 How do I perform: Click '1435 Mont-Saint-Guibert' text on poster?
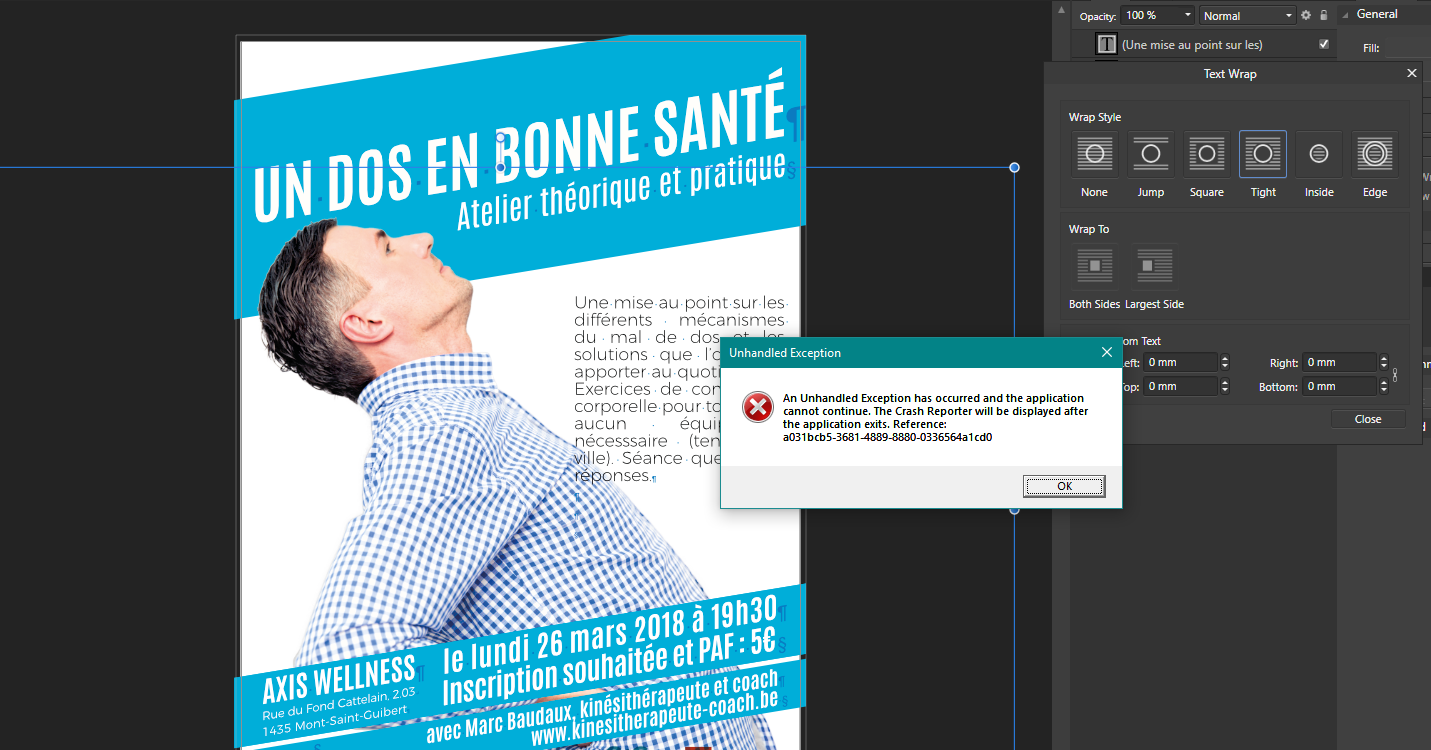point(335,720)
